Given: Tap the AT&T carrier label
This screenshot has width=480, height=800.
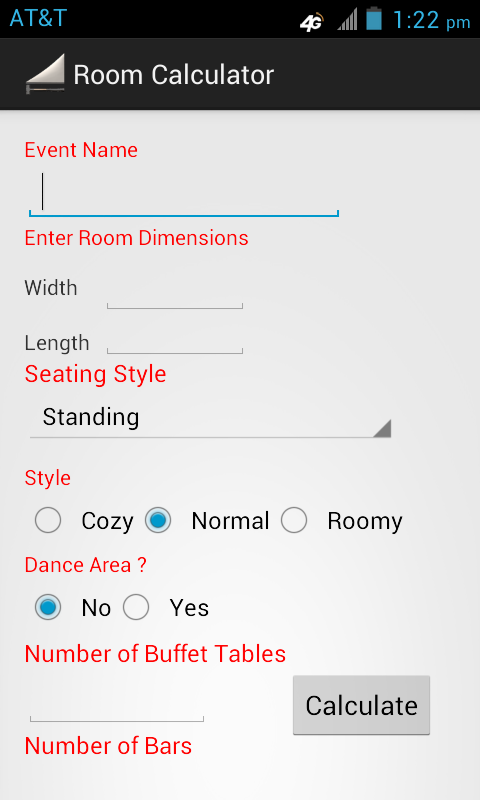Looking at the screenshot, I should click(38, 18).
